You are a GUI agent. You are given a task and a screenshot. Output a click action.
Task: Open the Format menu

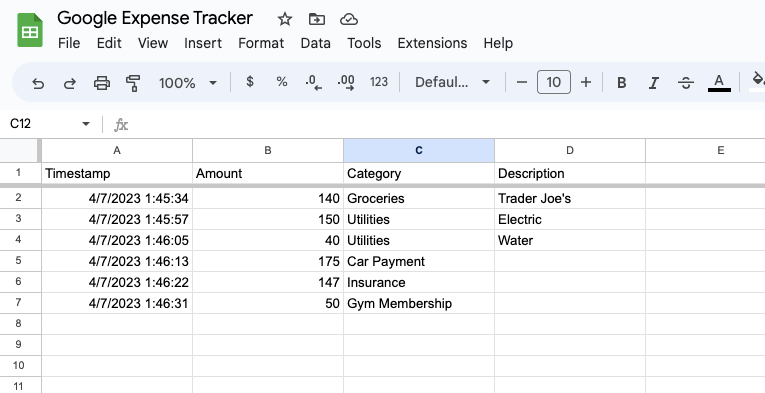pyautogui.click(x=261, y=43)
